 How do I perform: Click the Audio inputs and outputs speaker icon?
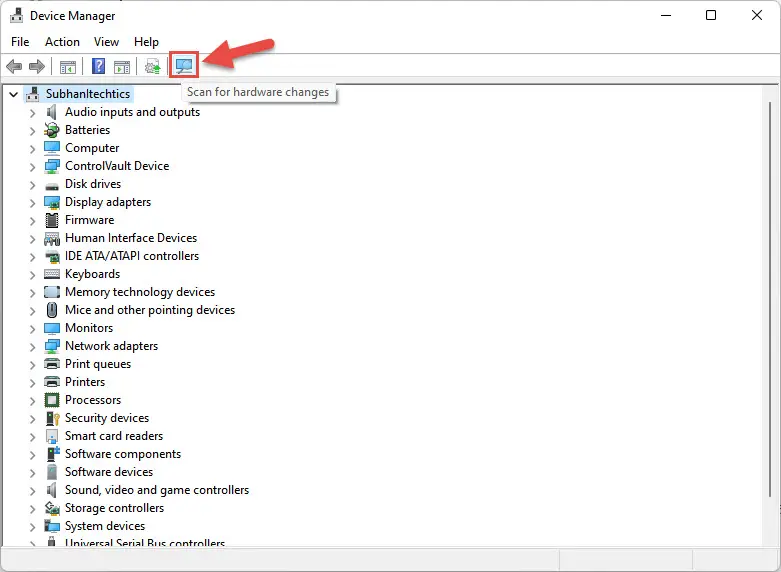(x=51, y=112)
